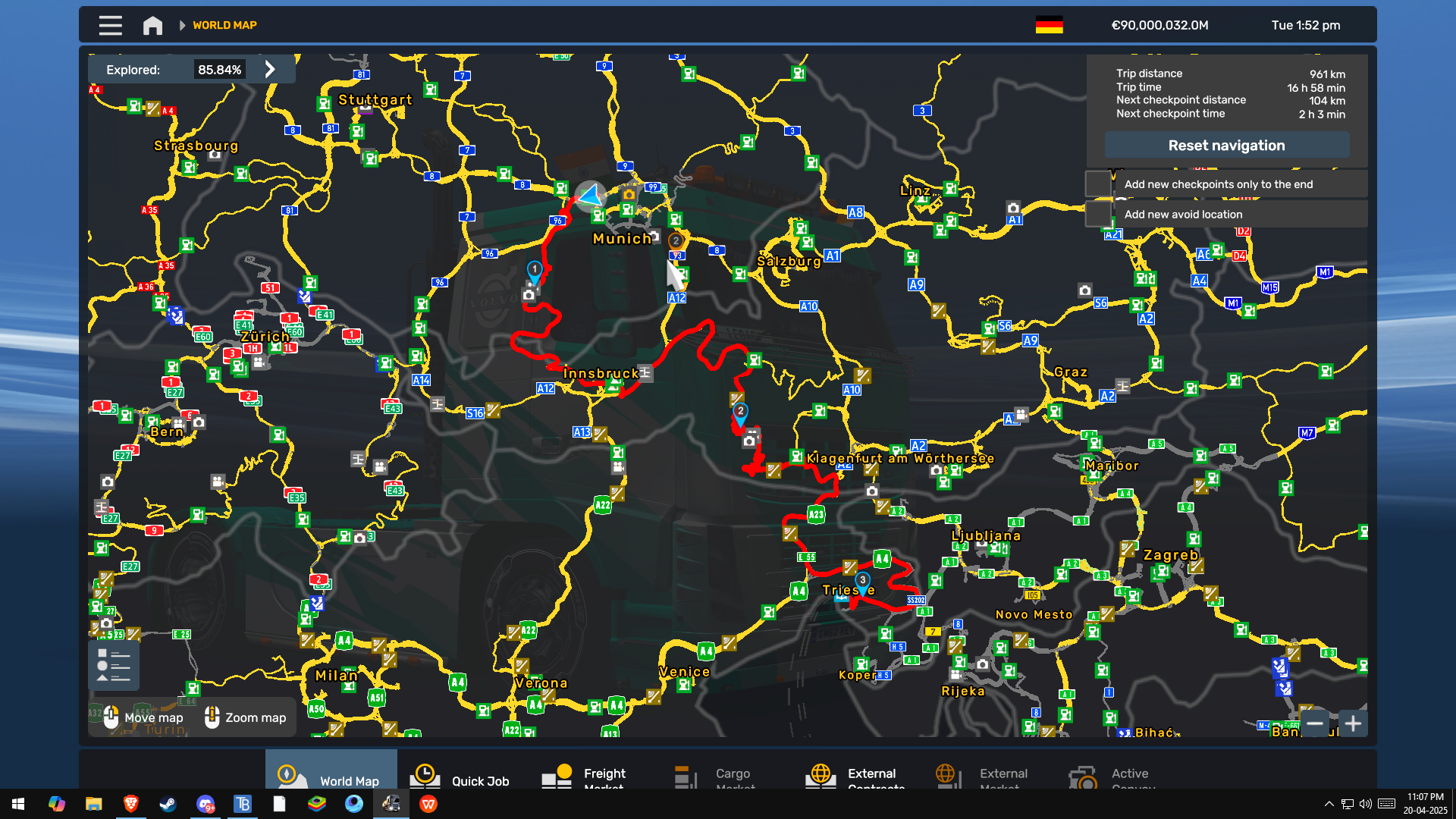Go to the home screen icon
1456x819 pixels.
[152, 25]
